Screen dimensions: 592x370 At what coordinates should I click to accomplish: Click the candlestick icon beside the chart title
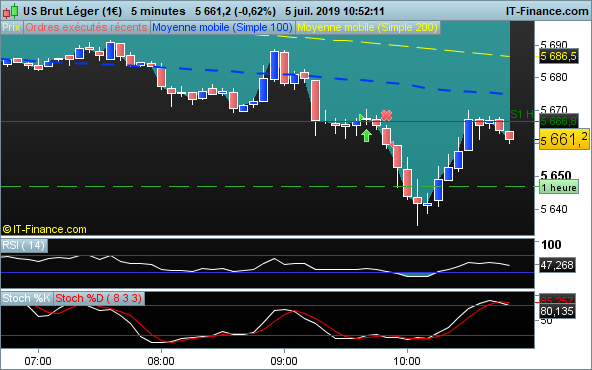point(11,11)
